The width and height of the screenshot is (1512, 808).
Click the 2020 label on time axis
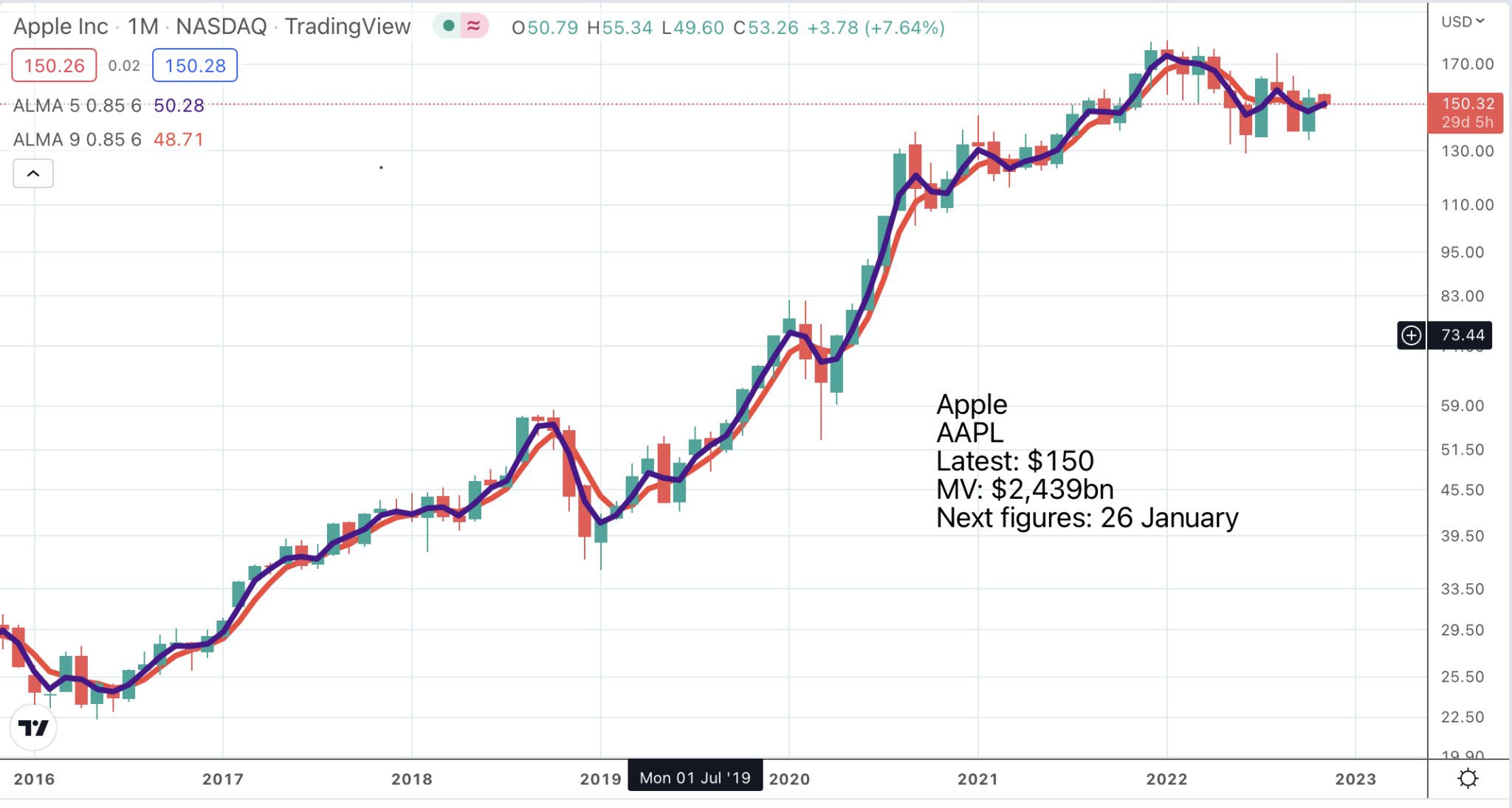pyautogui.click(x=789, y=778)
